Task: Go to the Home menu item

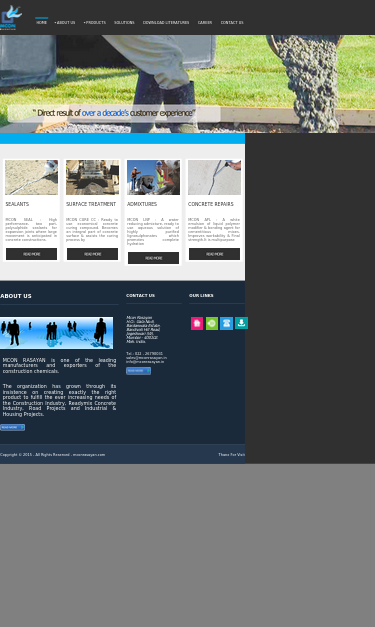Action: 42,22
